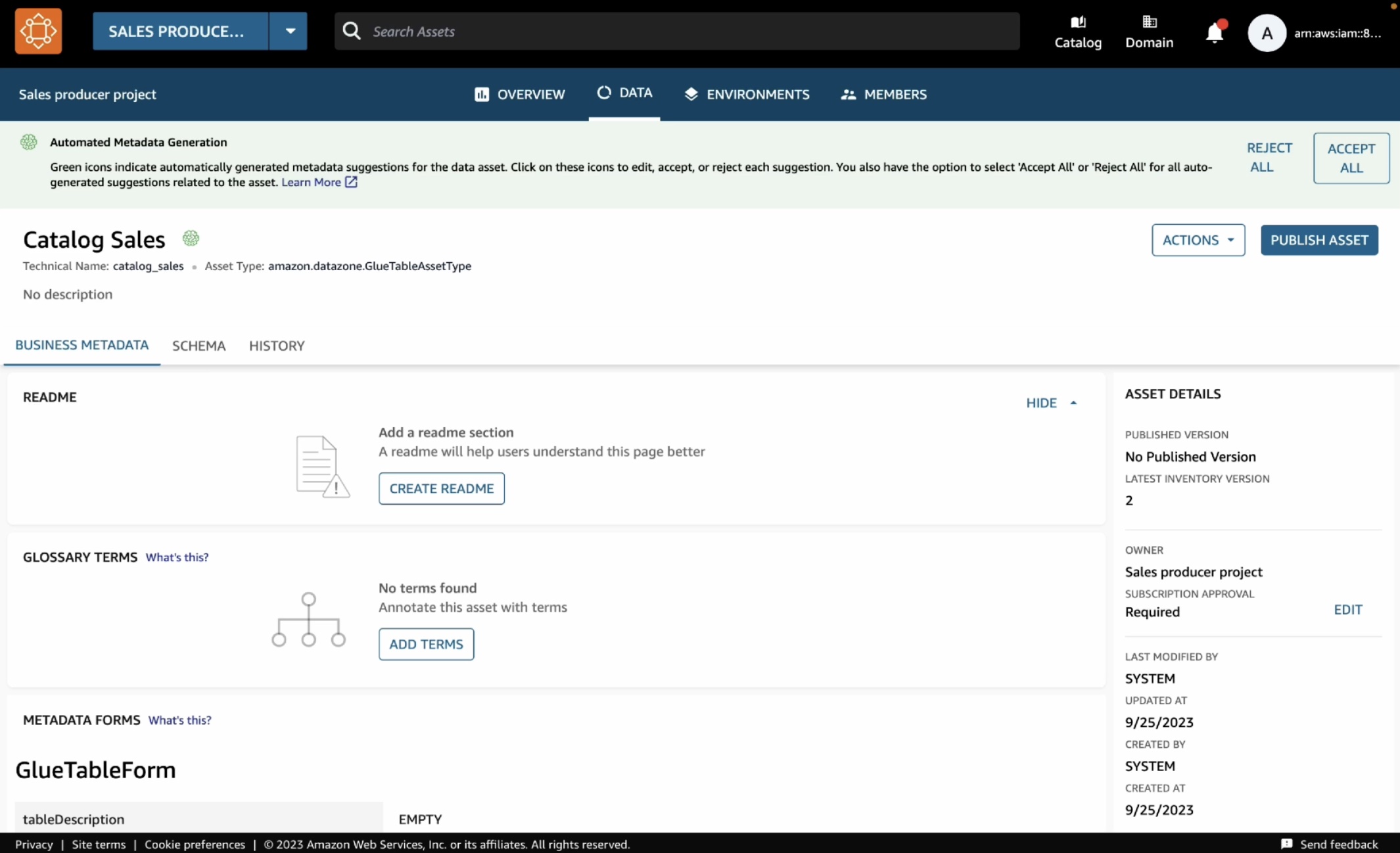This screenshot has width=1400, height=853.
Task: Click the glossary hierarchy tree icon
Action: pyautogui.click(x=308, y=620)
